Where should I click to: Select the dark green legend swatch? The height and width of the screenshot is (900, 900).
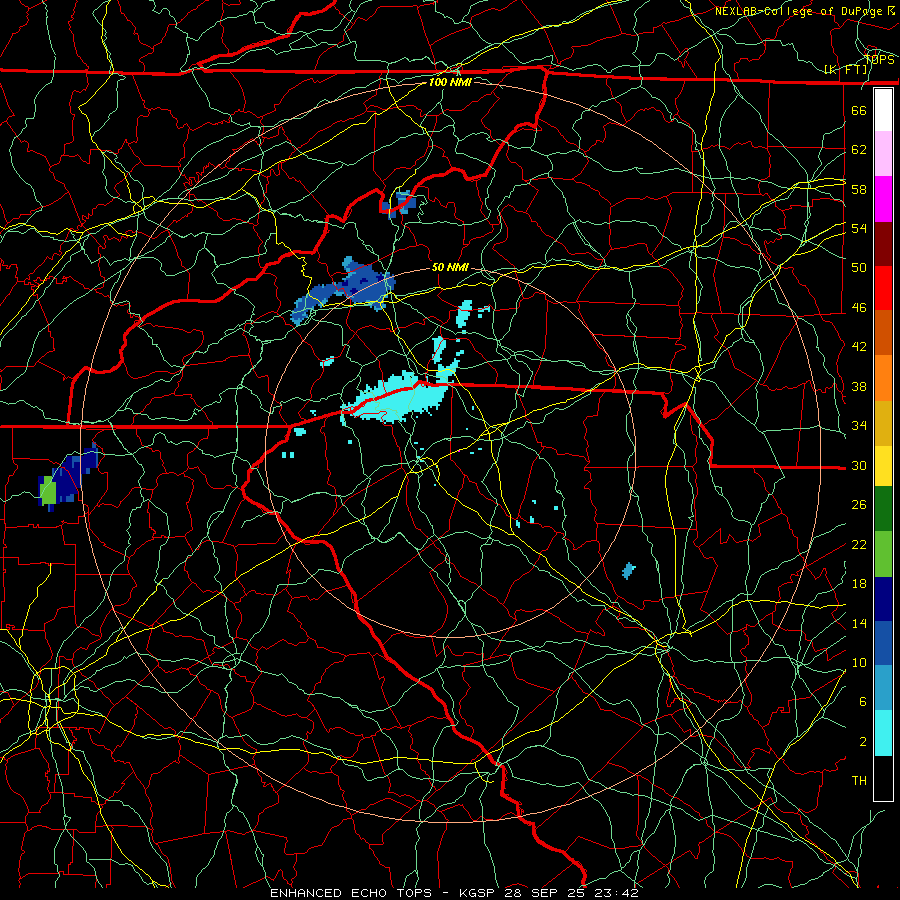[x=883, y=509]
